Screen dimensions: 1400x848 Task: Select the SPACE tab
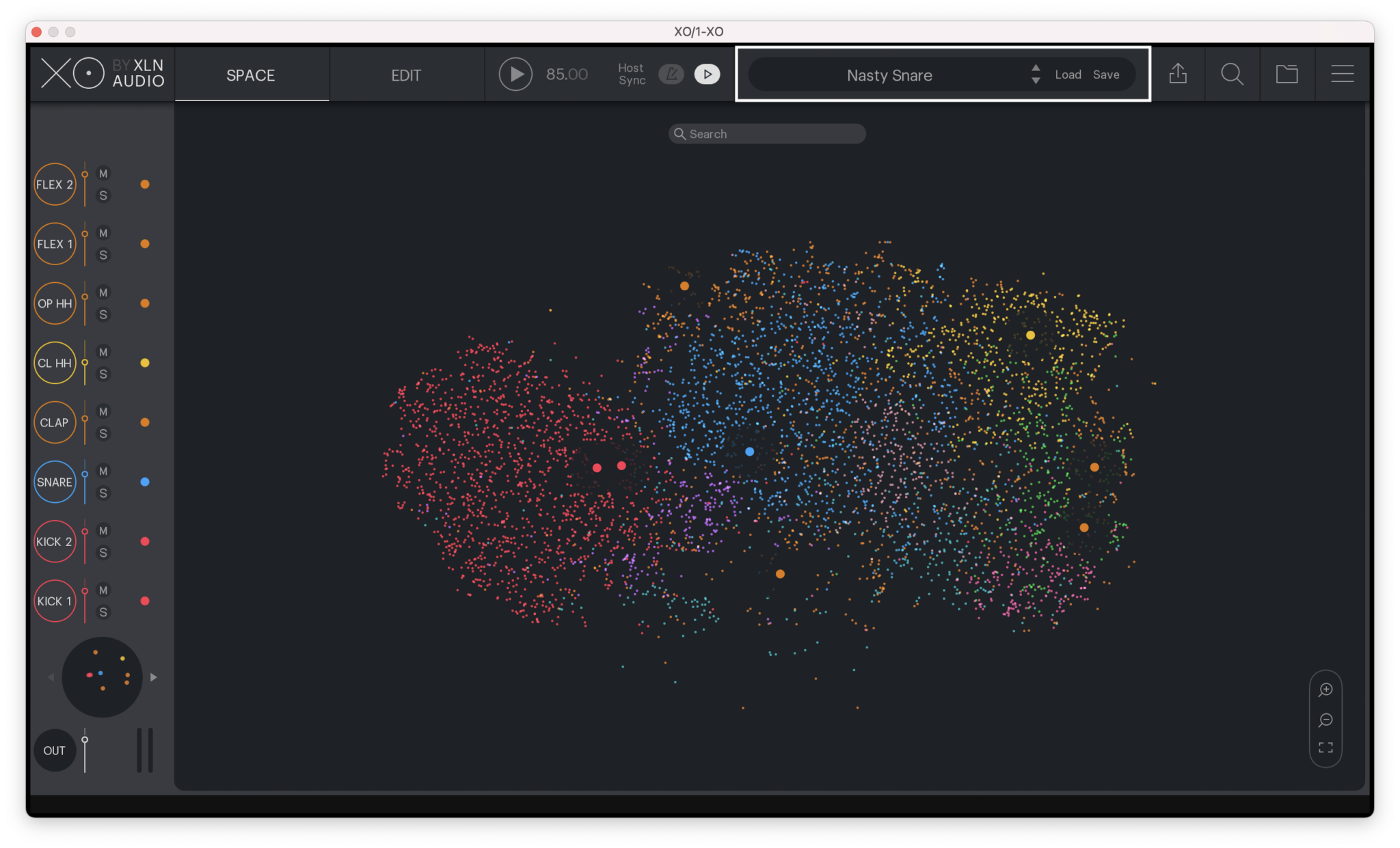click(250, 75)
